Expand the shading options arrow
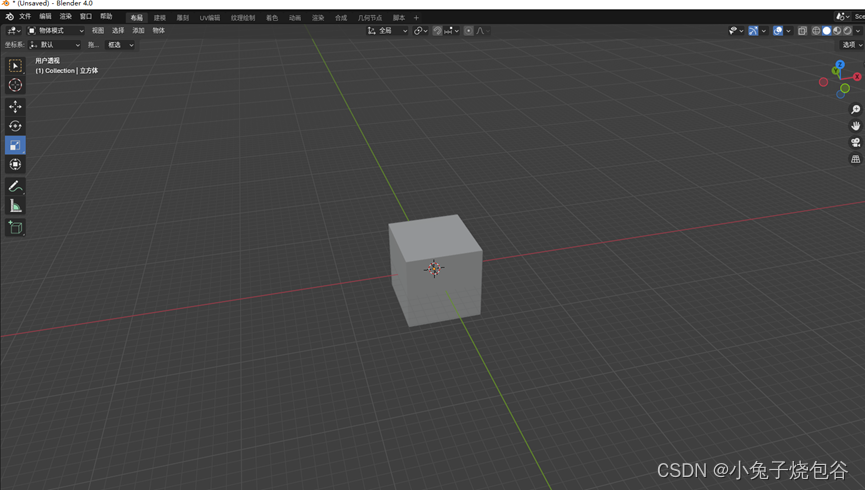The height and width of the screenshot is (490, 865). coord(858,31)
